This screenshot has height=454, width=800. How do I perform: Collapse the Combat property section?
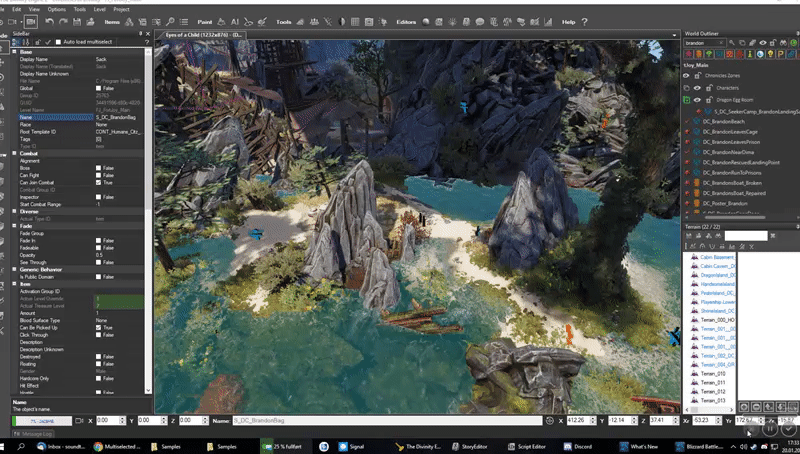[x=14, y=153]
